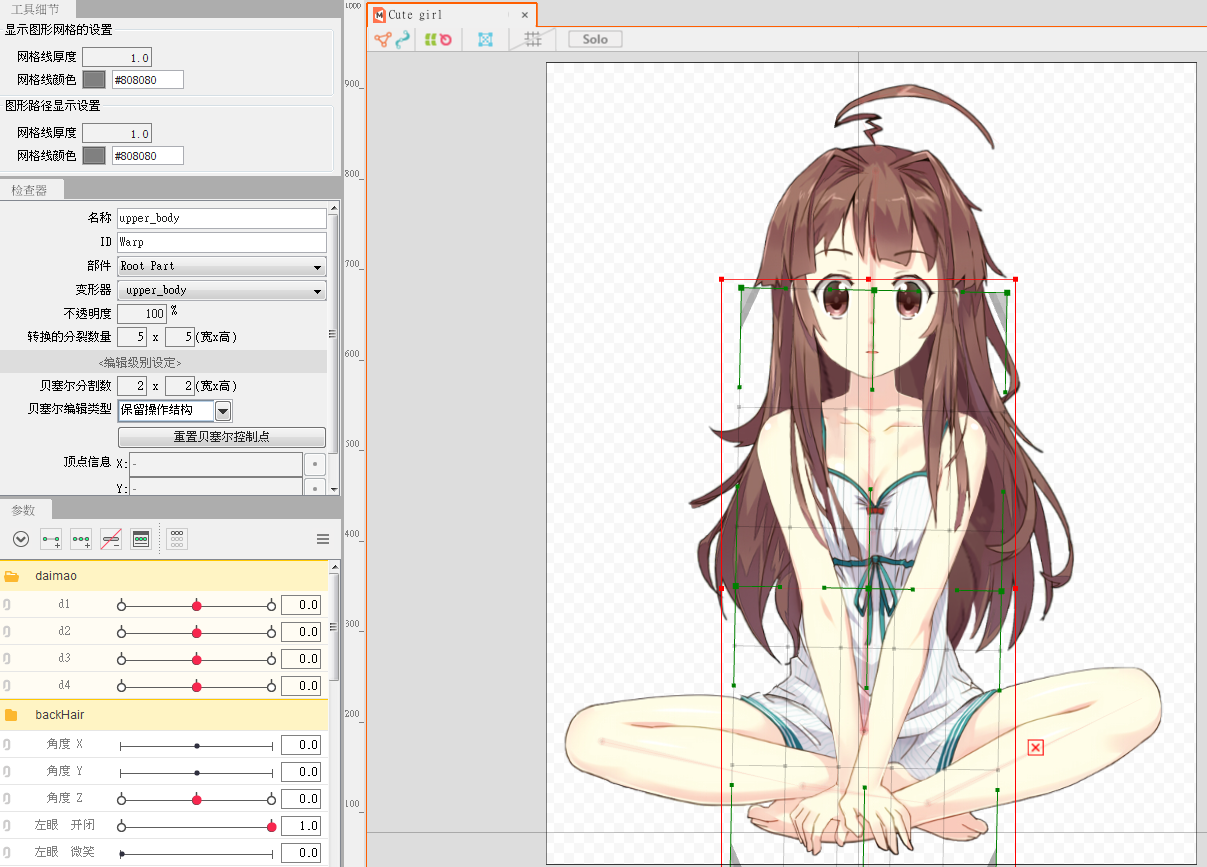Click the 名称 field containing upper_body
This screenshot has width=1207, height=867.
(x=222, y=218)
